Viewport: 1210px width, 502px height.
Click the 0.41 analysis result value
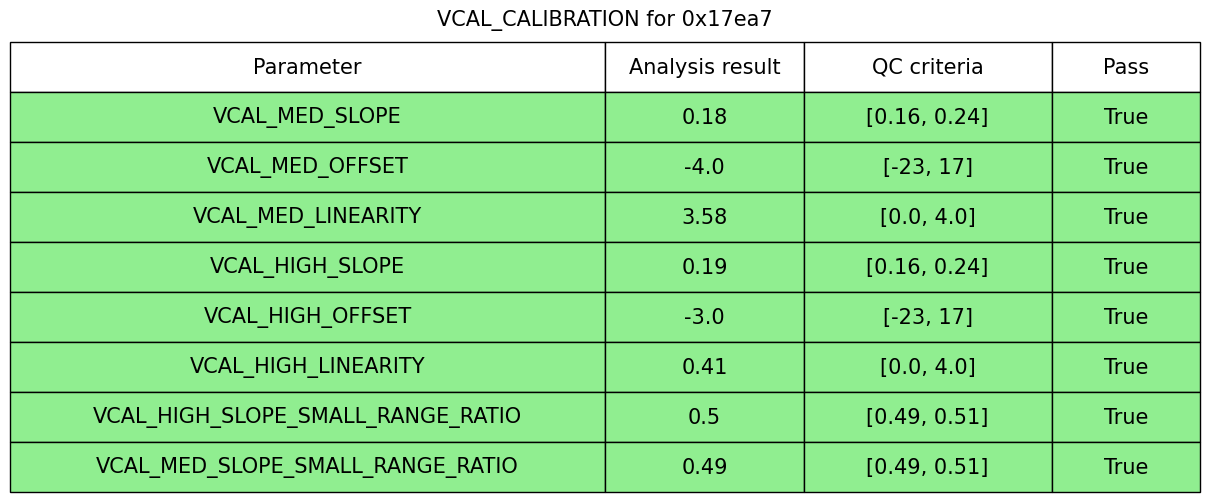(x=704, y=367)
